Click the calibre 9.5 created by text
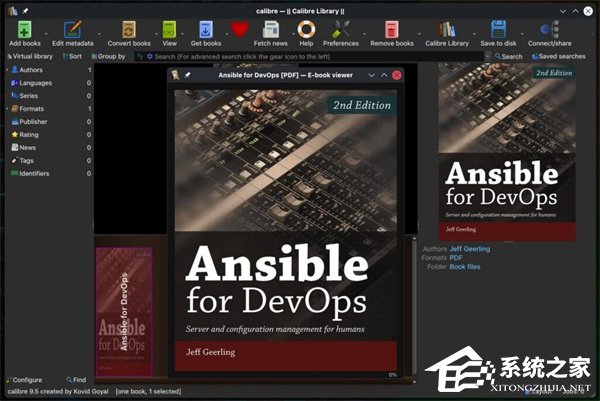 click(x=58, y=391)
